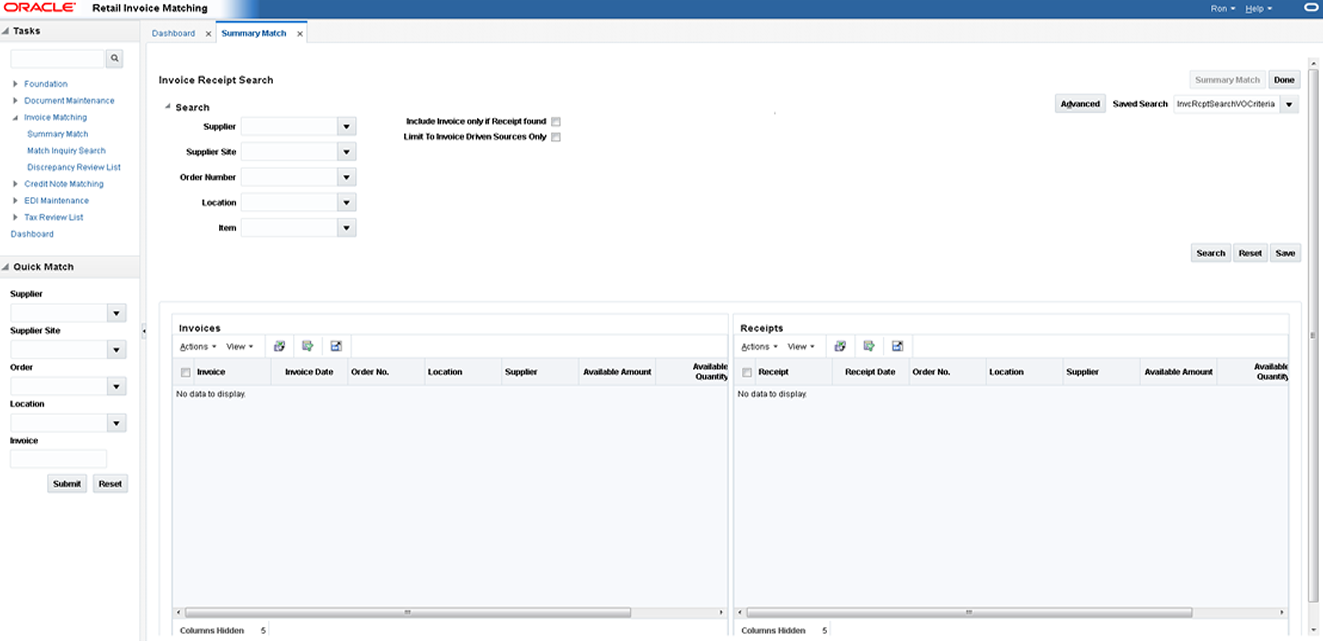Viewport: 1323px width, 642px height.
Task: Open the Invoices View menu
Action: (x=239, y=346)
